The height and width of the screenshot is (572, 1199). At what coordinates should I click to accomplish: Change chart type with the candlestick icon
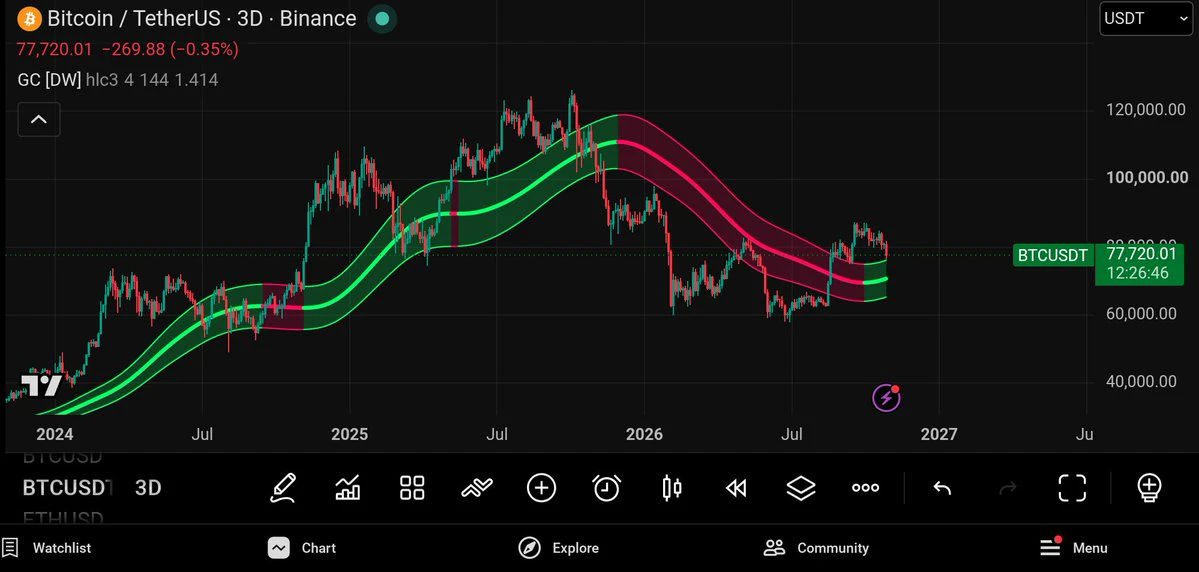pos(671,487)
